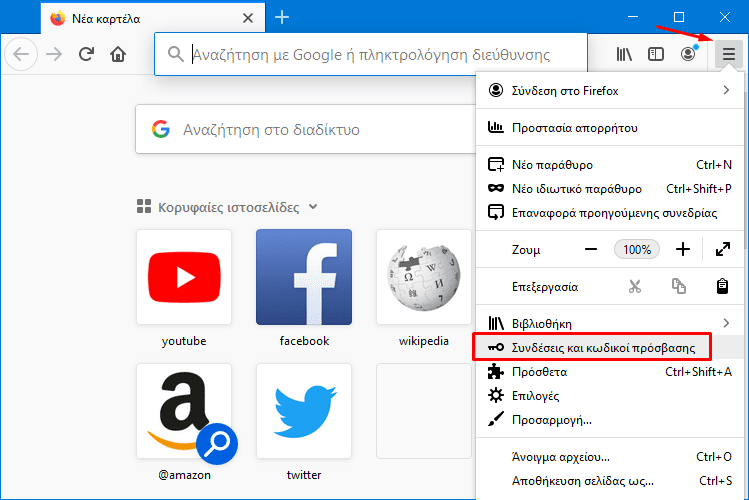Click the hamburger menu button
Viewport: 749px width, 500px height.
729,54
